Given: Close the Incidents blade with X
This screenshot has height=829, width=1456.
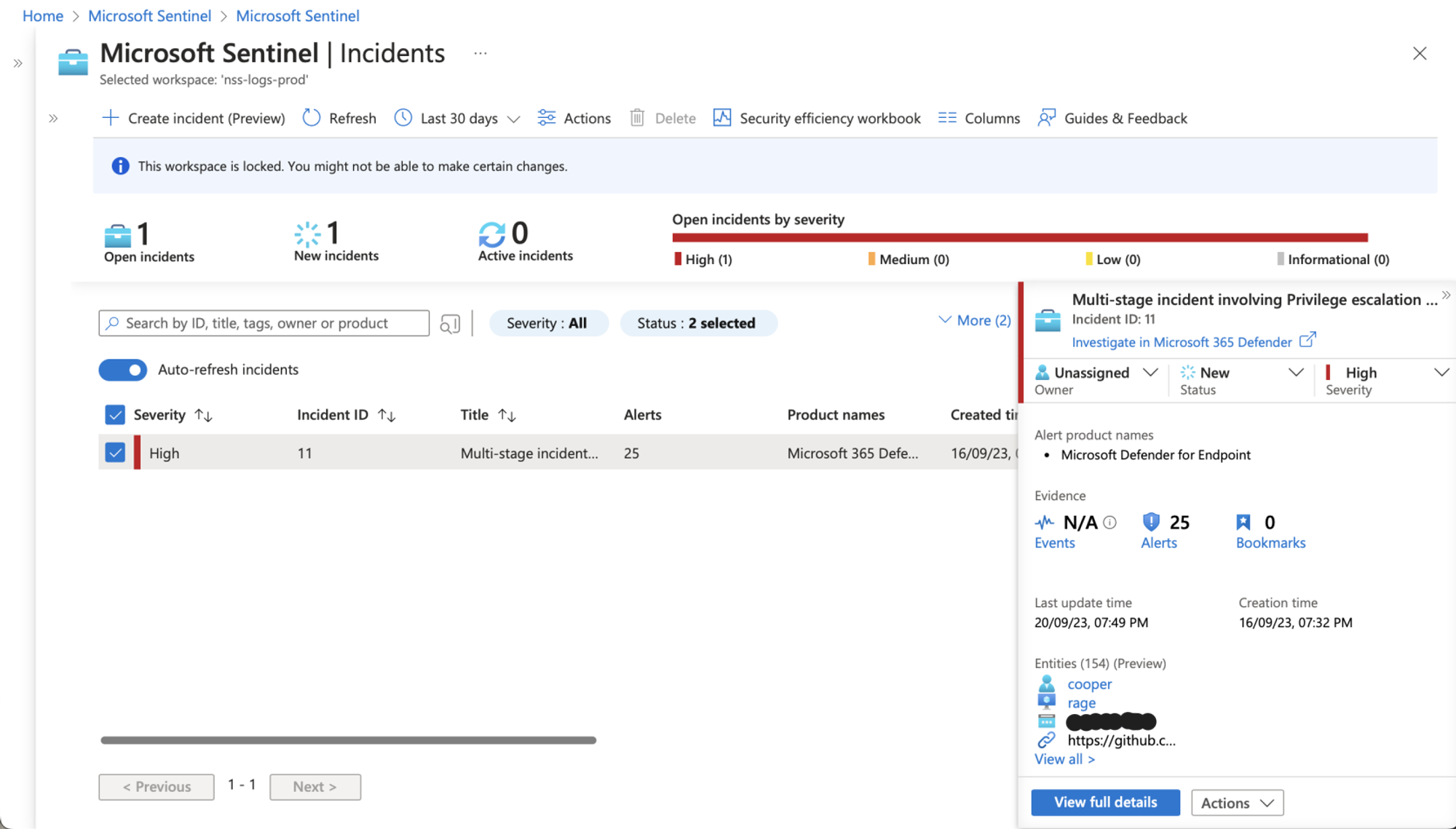Looking at the screenshot, I should pos(1420,53).
